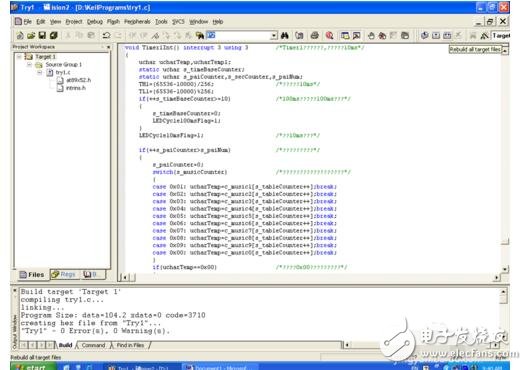Click the Save All icon
The width and height of the screenshot is (527, 370).
point(54,35)
